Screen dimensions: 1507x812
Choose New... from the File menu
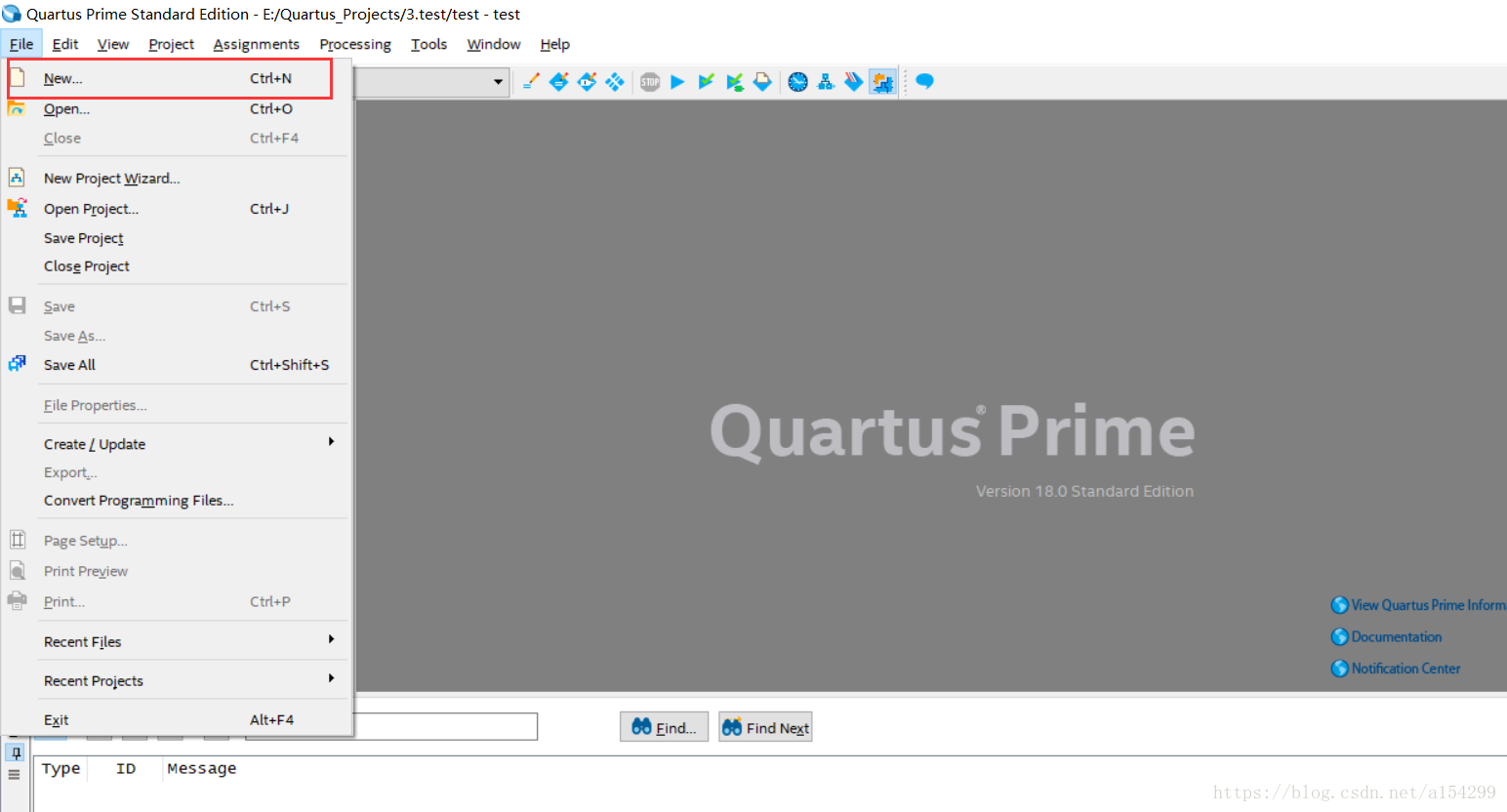[x=177, y=78]
